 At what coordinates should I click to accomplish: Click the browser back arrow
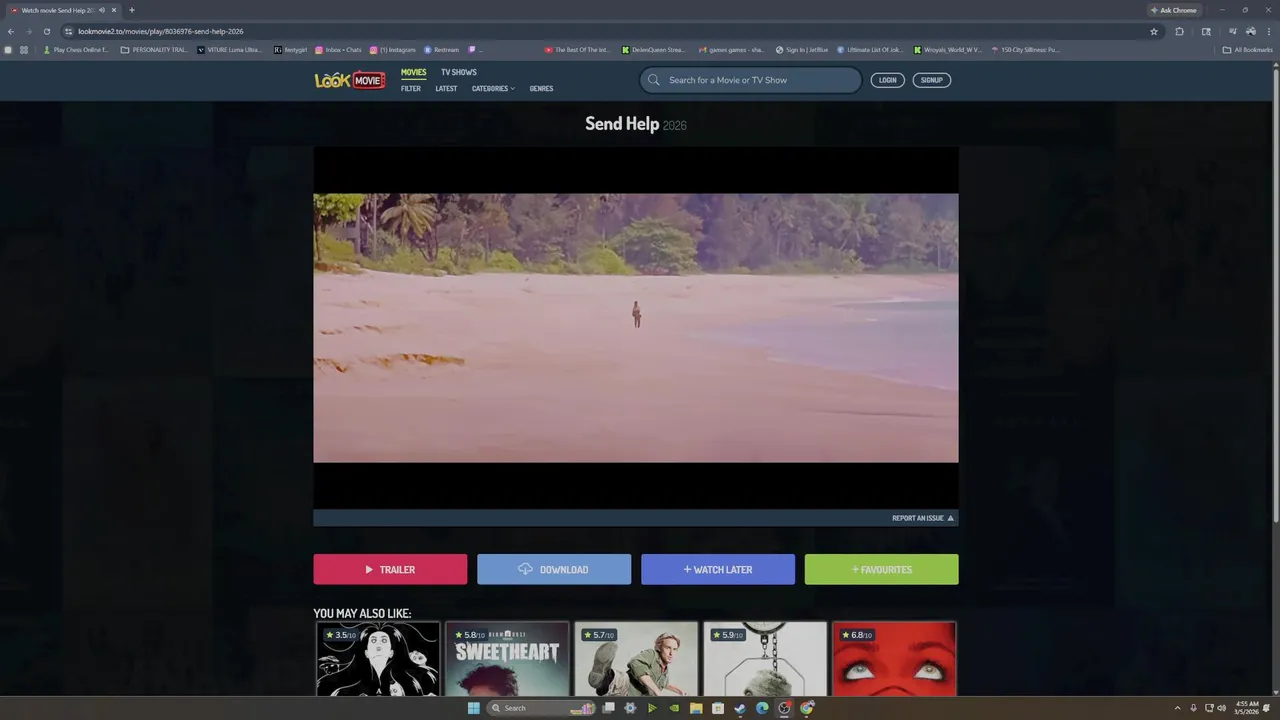tap(11, 31)
